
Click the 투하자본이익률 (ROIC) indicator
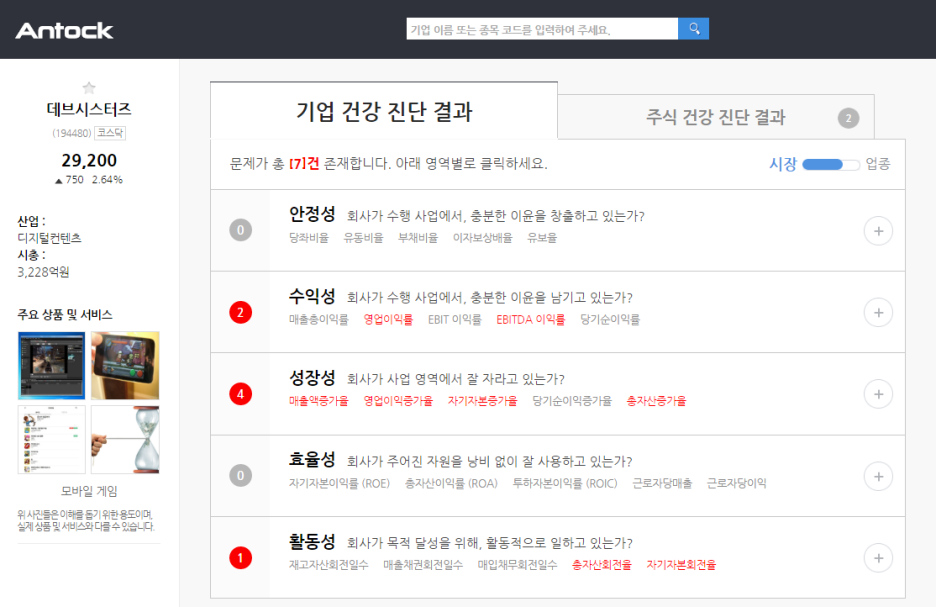(565, 483)
